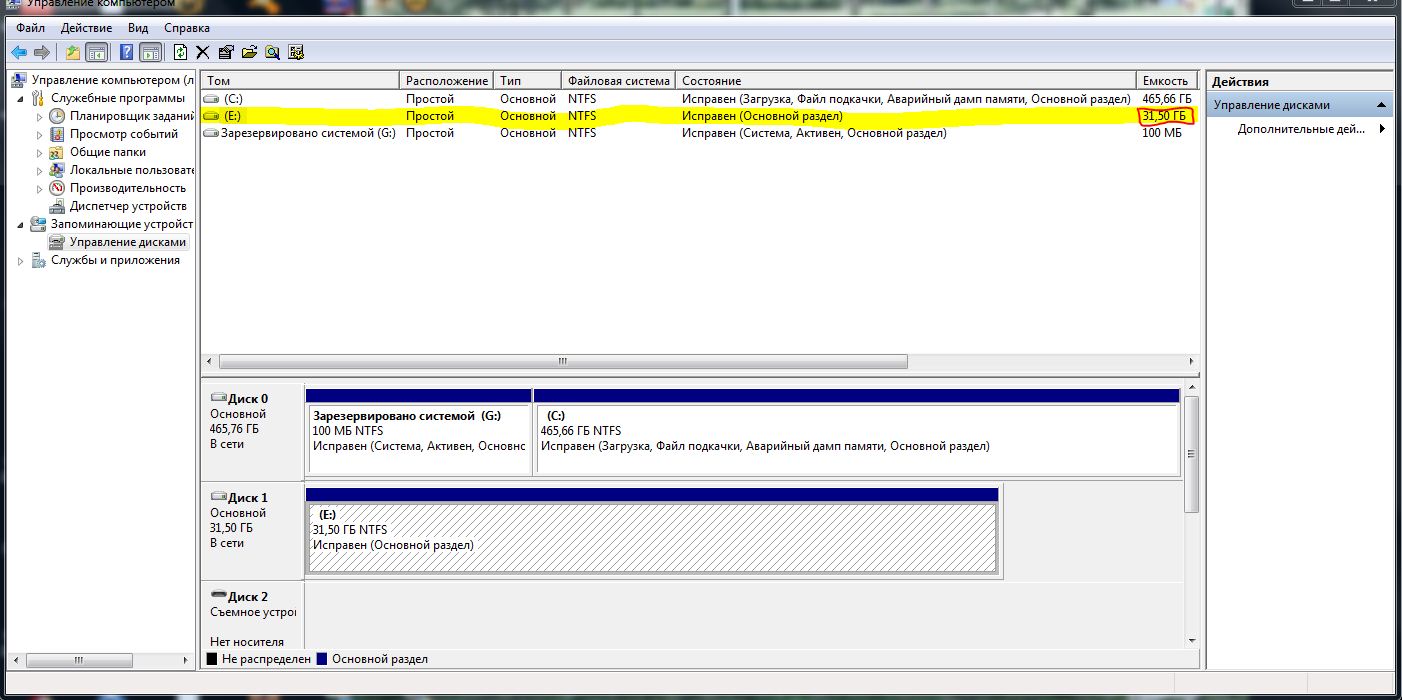Click the Properties toolbar icon

tap(226, 52)
